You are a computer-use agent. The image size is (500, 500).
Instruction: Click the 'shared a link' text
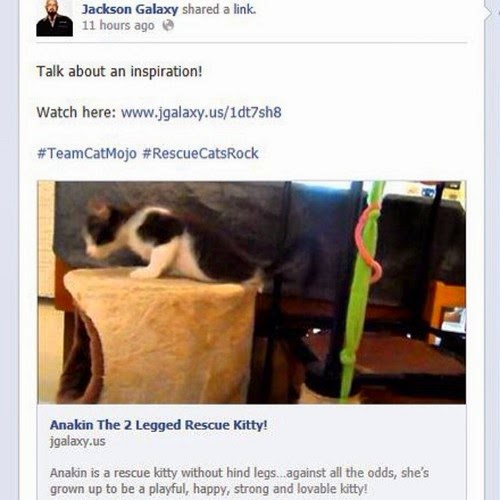(219, 9)
